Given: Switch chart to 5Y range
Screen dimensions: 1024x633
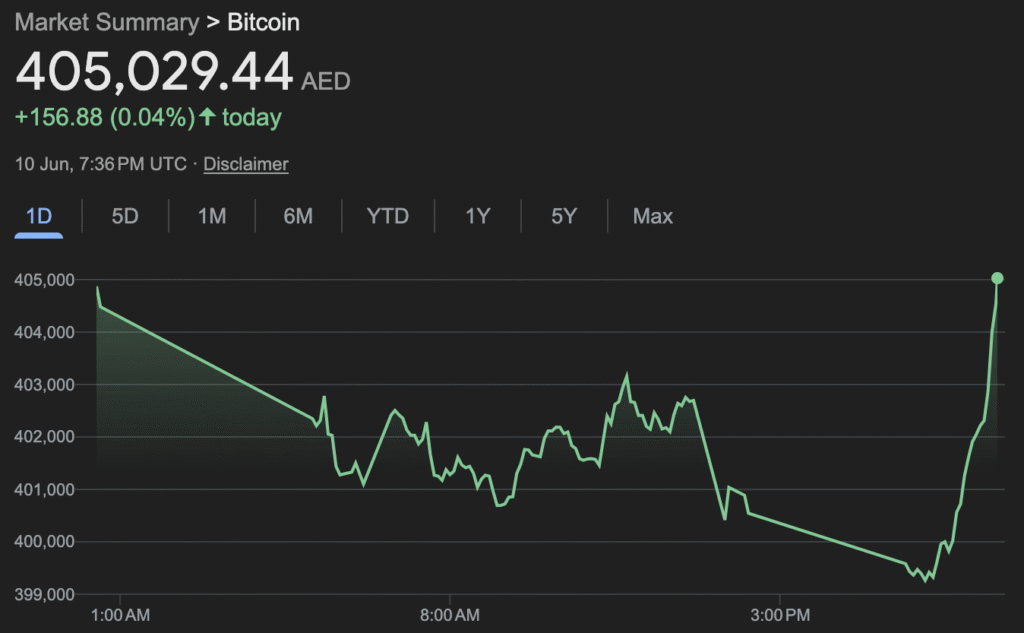Looking at the screenshot, I should tap(564, 216).
